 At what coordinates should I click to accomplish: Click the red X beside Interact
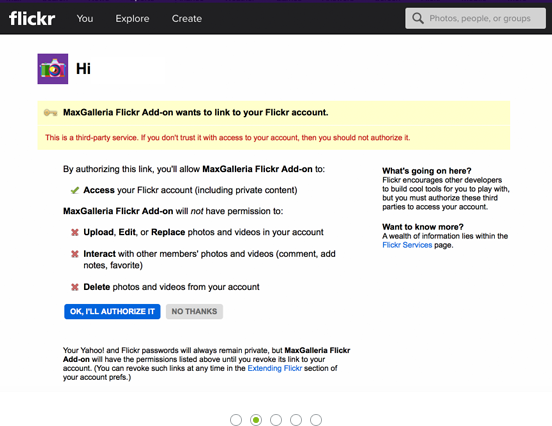coord(75,254)
